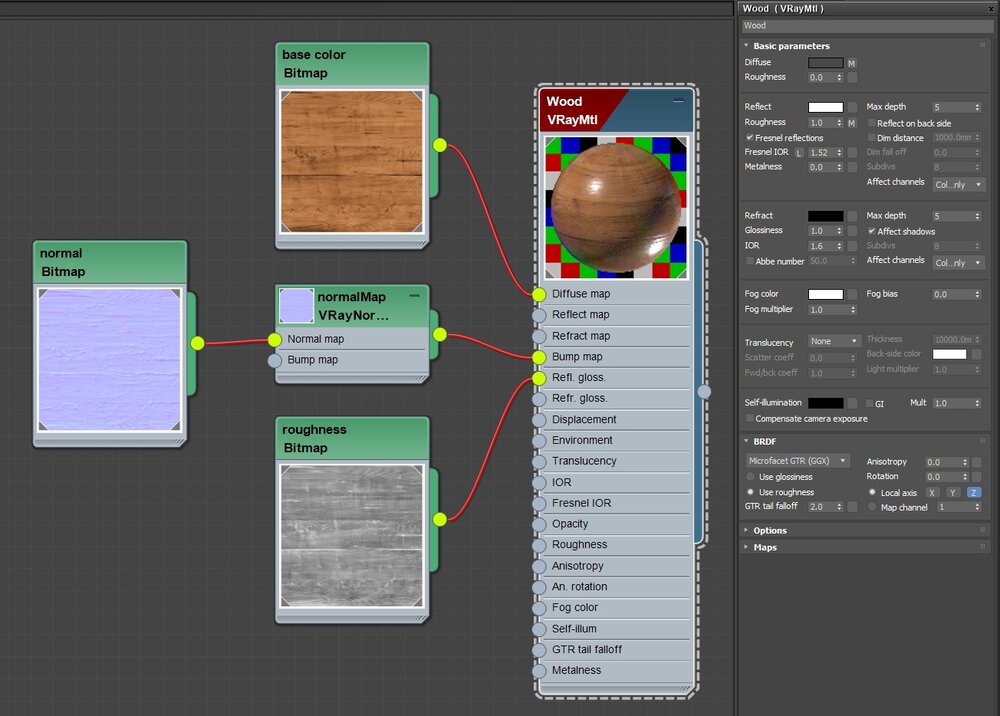Expand the Options rollout

pyautogui.click(x=770, y=531)
